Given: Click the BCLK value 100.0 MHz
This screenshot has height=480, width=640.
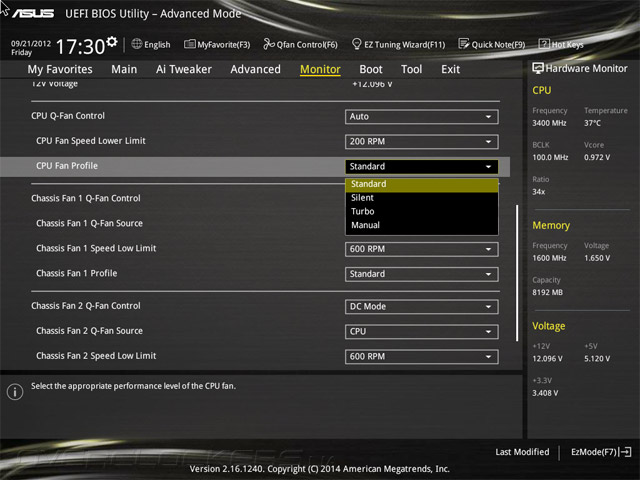Looking at the screenshot, I should pos(550,157).
